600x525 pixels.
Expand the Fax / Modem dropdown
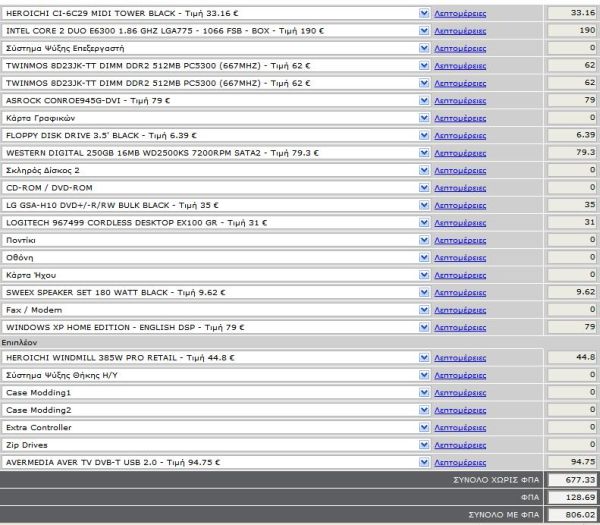[424, 310]
